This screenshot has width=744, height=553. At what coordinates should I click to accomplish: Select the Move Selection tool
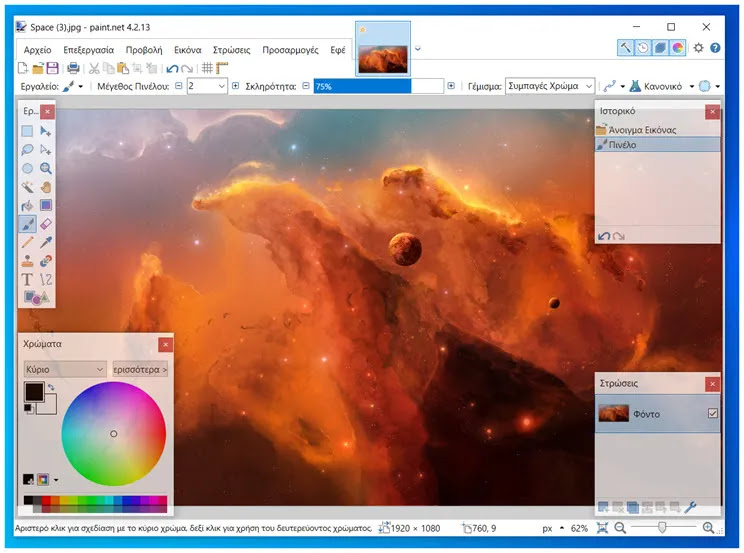tap(46, 150)
